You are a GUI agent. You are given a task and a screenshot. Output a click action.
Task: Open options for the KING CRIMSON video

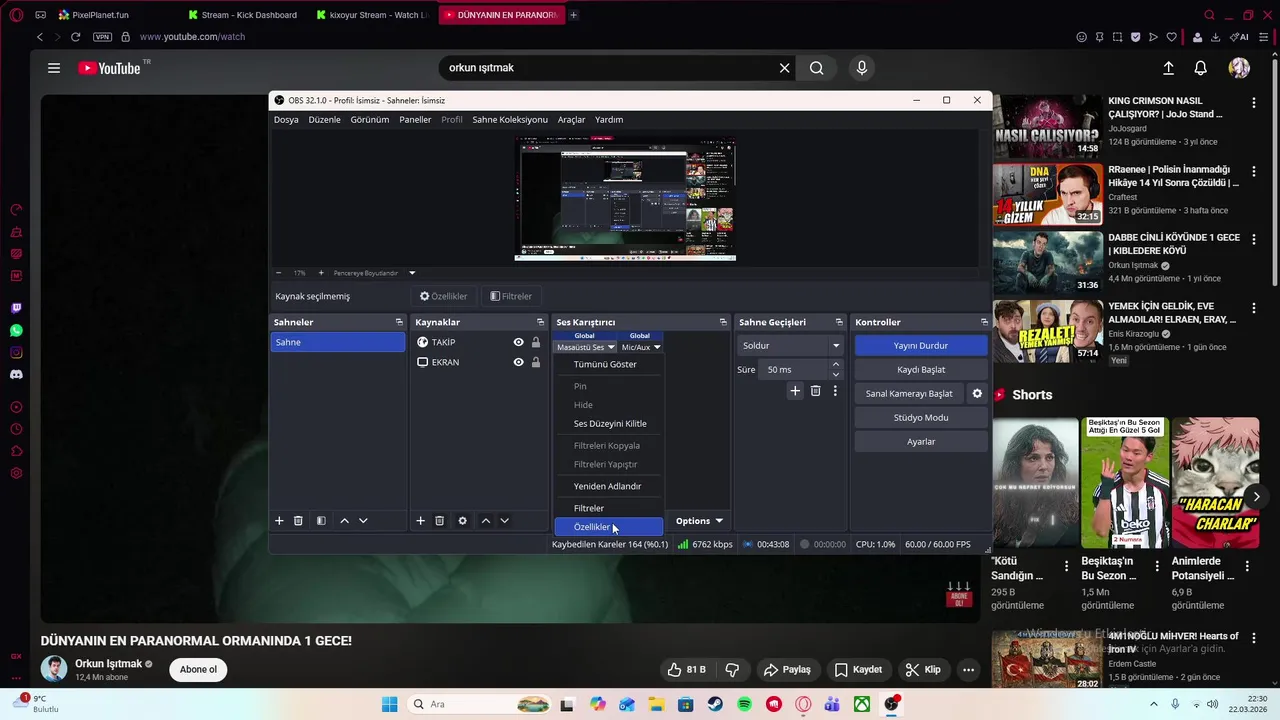(x=1254, y=103)
